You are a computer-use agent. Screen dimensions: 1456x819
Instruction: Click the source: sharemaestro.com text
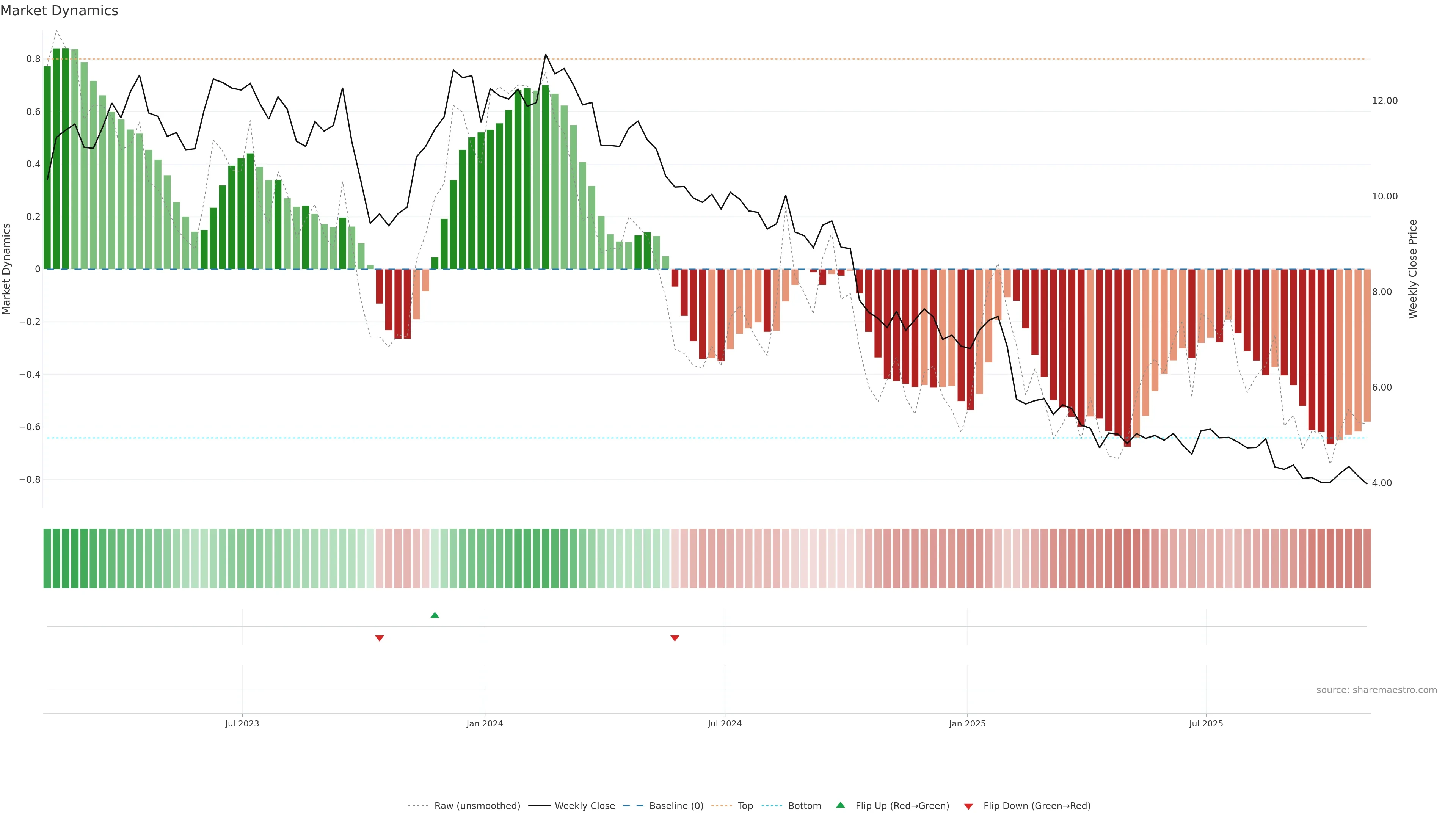pyautogui.click(x=1376, y=690)
